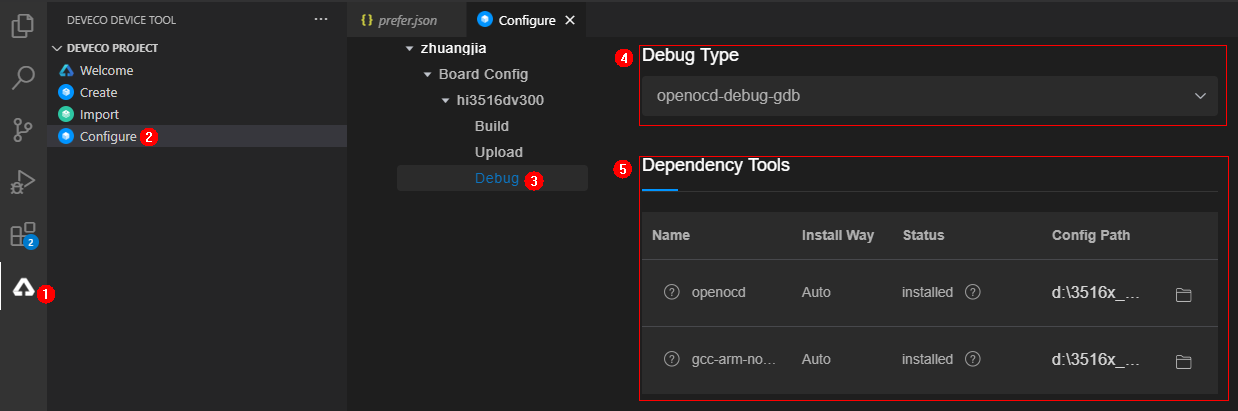
Task: Browse folder for gcc-arm config path
Action: (x=1184, y=361)
